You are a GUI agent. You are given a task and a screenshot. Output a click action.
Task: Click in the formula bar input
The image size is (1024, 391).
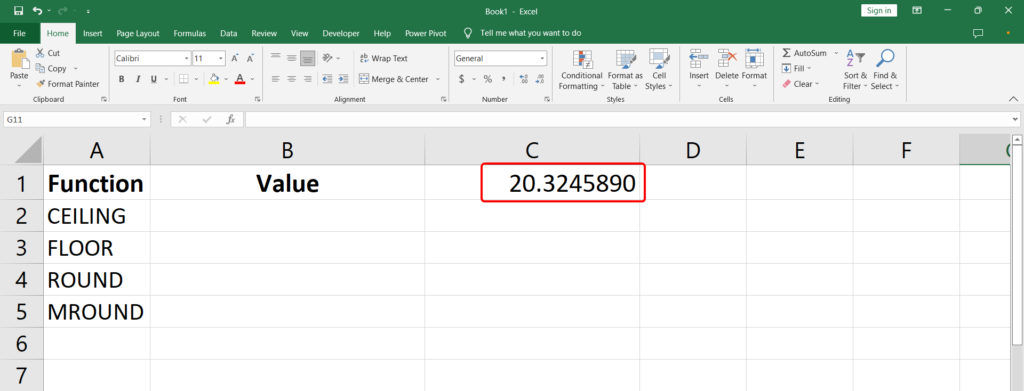tap(627, 119)
